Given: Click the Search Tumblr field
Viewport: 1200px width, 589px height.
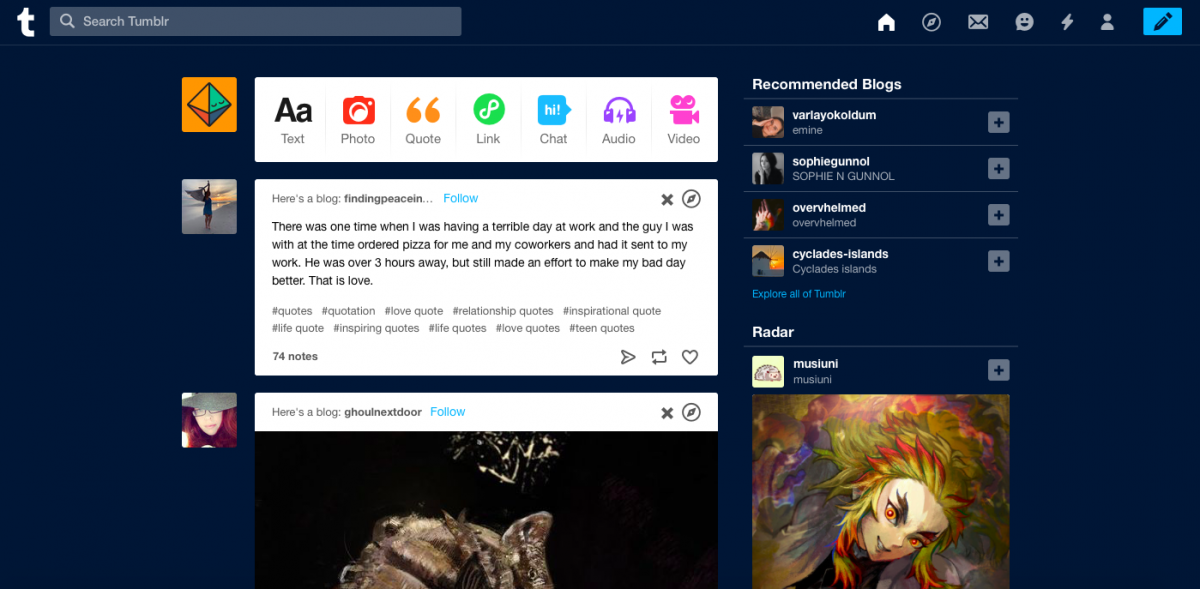Looking at the screenshot, I should click(x=255, y=21).
